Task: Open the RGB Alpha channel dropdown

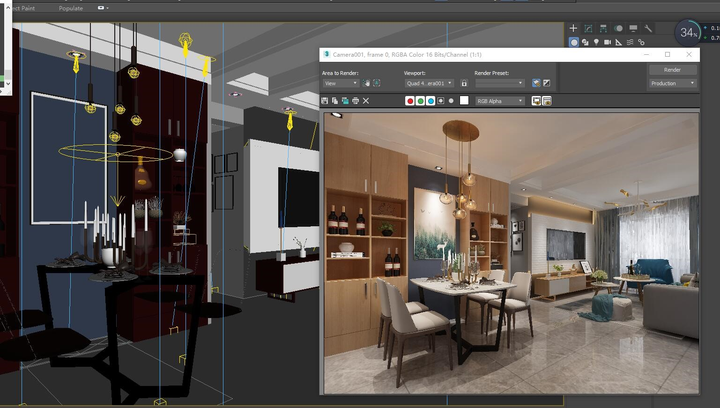Action: (500, 101)
